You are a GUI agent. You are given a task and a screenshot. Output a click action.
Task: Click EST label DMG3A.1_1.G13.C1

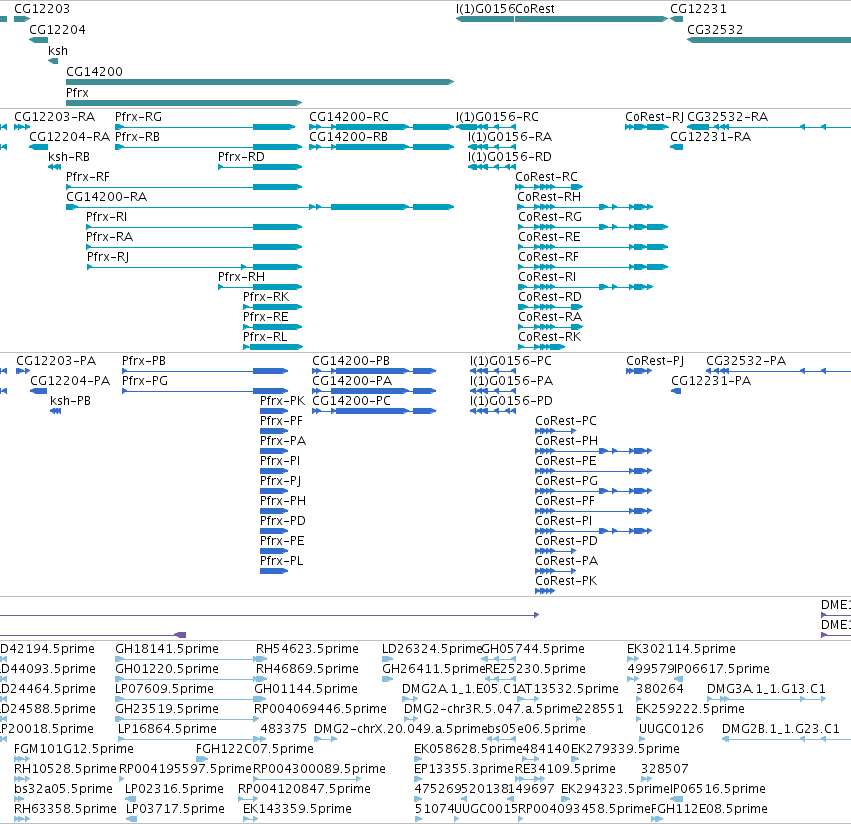(766, 689)
